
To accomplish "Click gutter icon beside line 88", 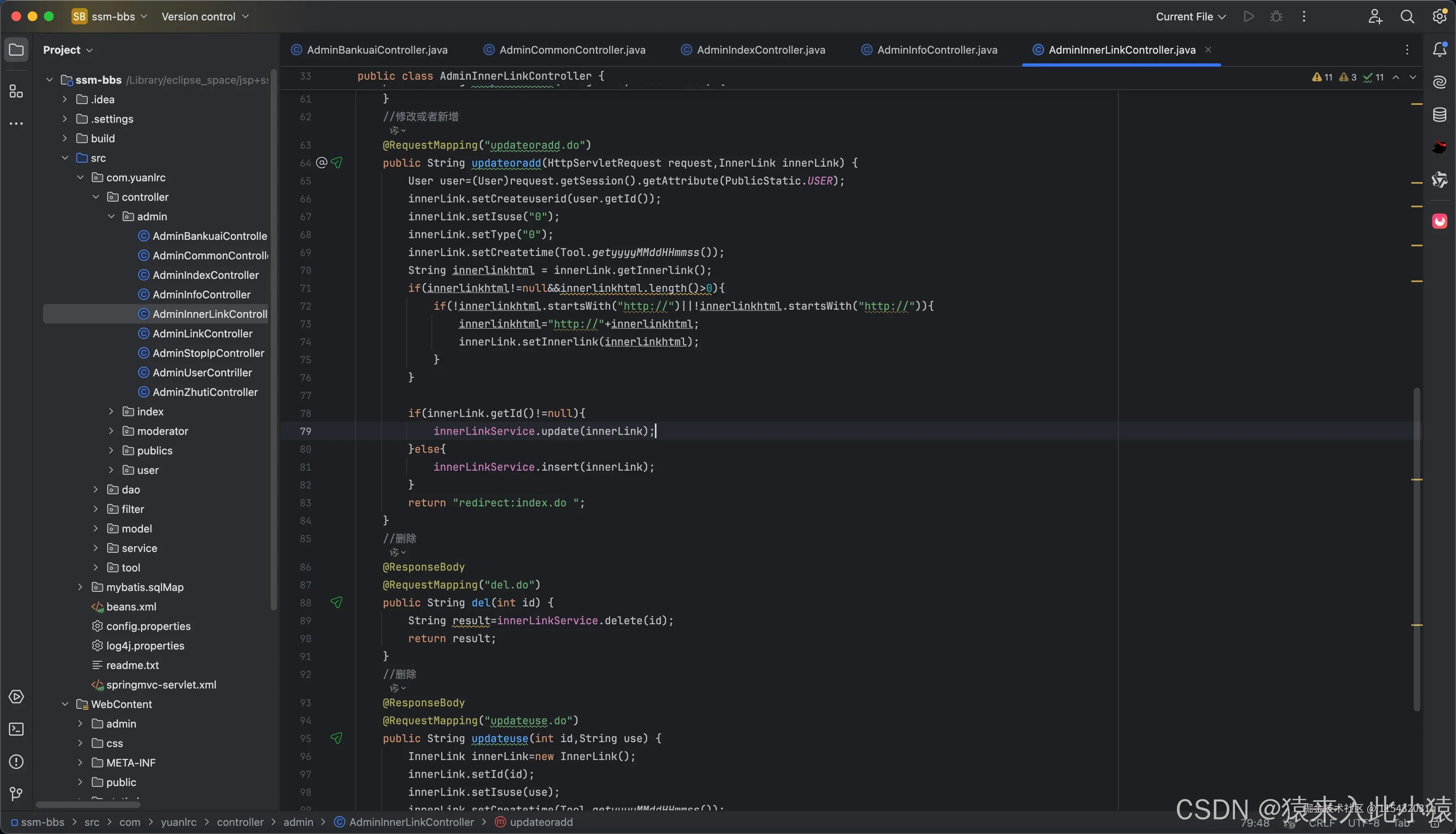I will (x=336, y=603).
